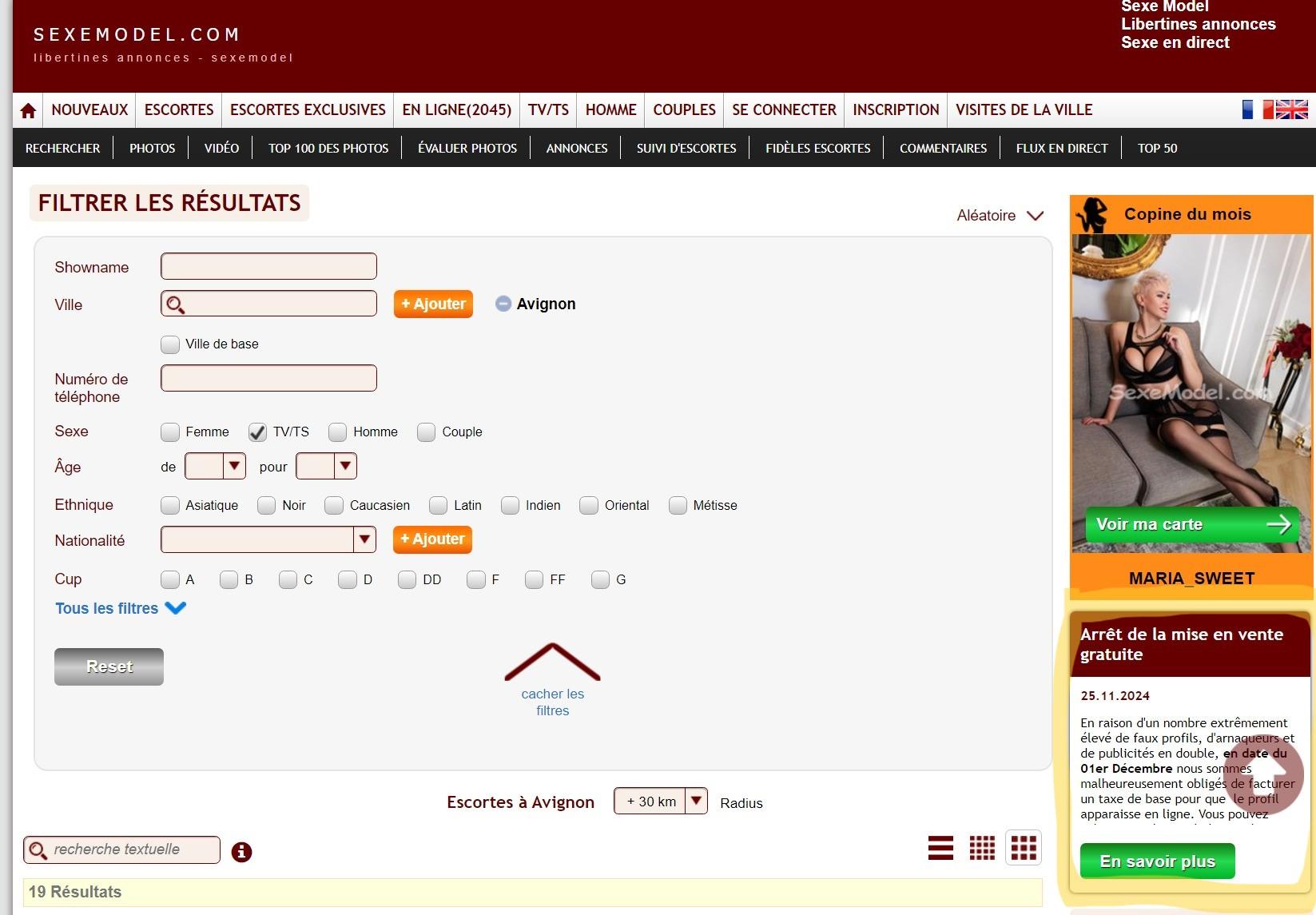Switch to list view layout icon
The width and height of the screenshot is (1316, 915).
940,848
